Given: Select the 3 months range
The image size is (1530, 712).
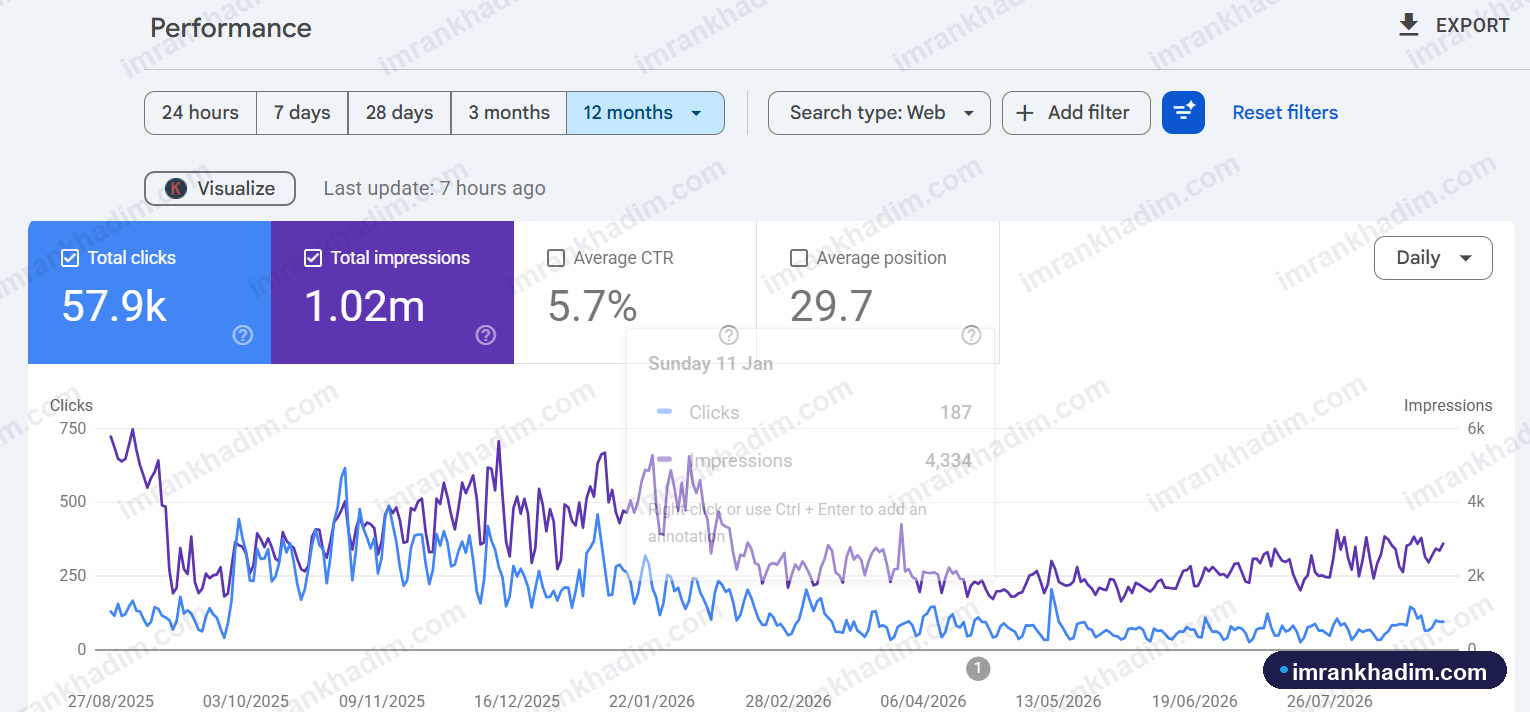Looking at the screenshot, I should pyautogui.click(x=509, y=113).
